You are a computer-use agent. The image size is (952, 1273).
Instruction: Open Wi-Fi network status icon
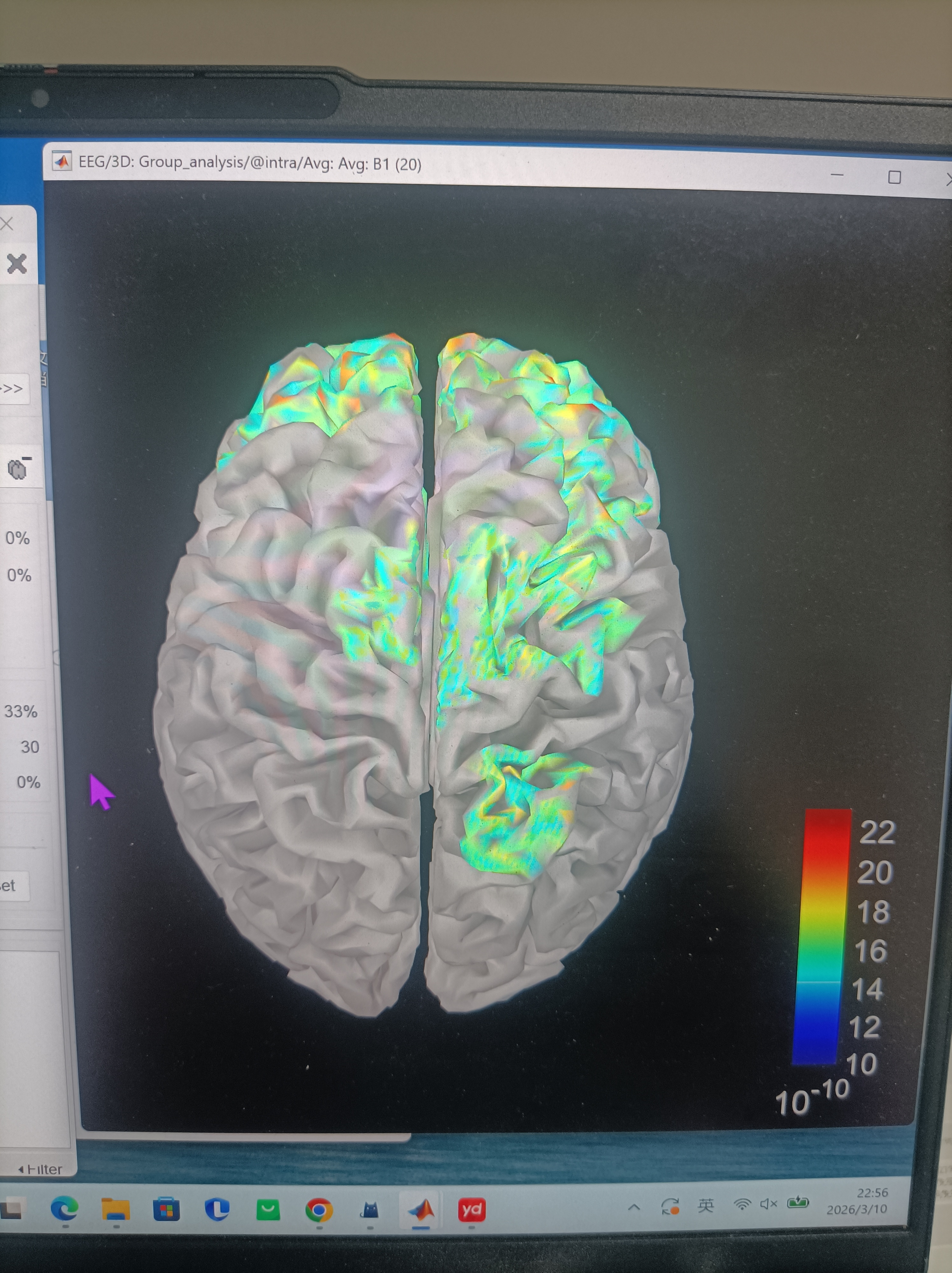pos(743,1205)
